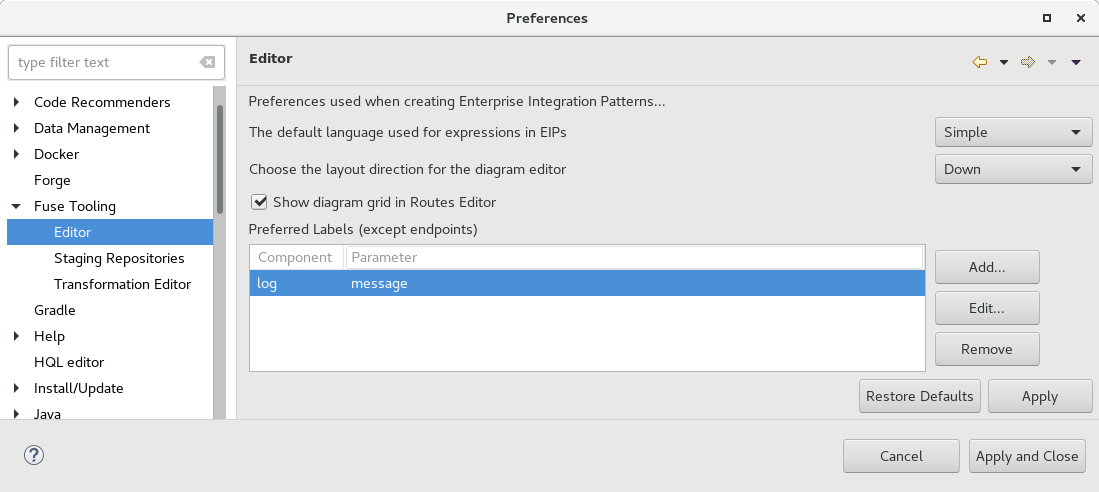Open the default expression language dropdown
1099x492 pixels.
pos(1012,132)
